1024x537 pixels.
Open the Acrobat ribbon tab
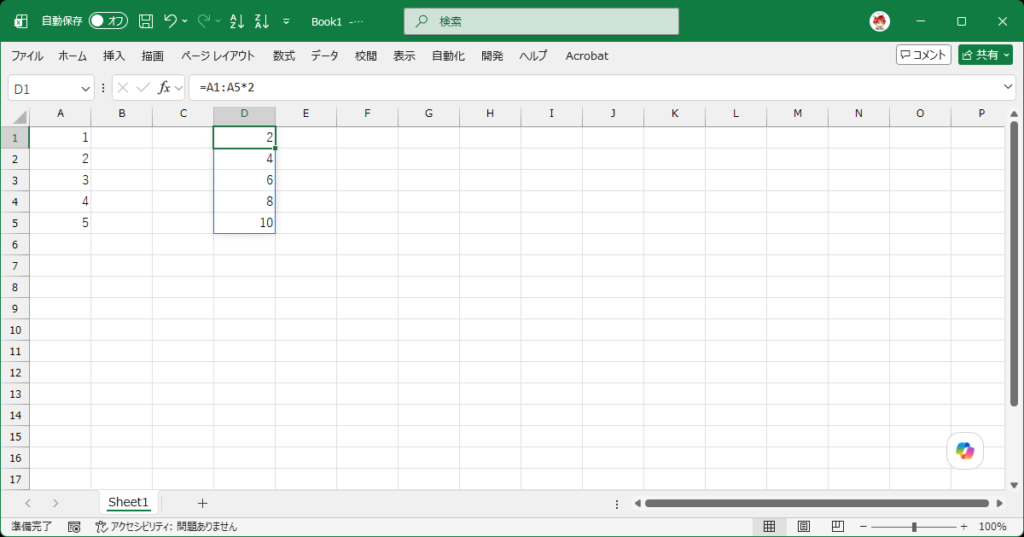(x=586, y=56)
